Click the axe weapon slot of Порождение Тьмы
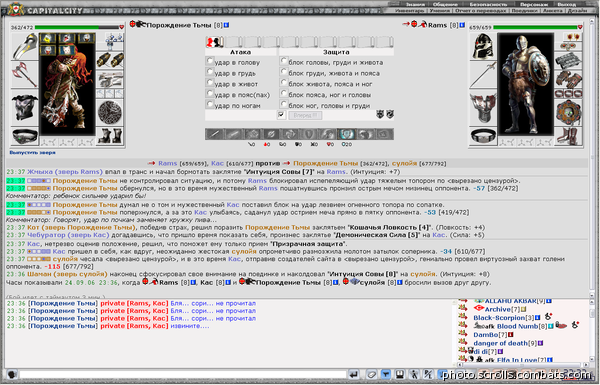600x385 pixels. tap(24, 74)
